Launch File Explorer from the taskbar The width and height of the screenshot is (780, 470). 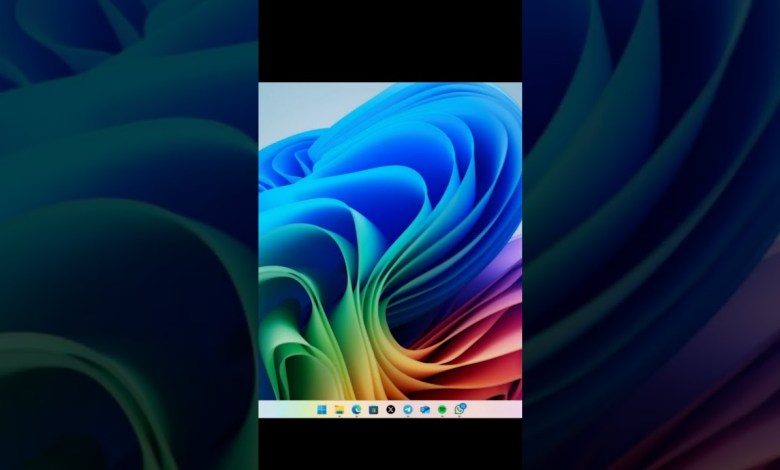339,409
